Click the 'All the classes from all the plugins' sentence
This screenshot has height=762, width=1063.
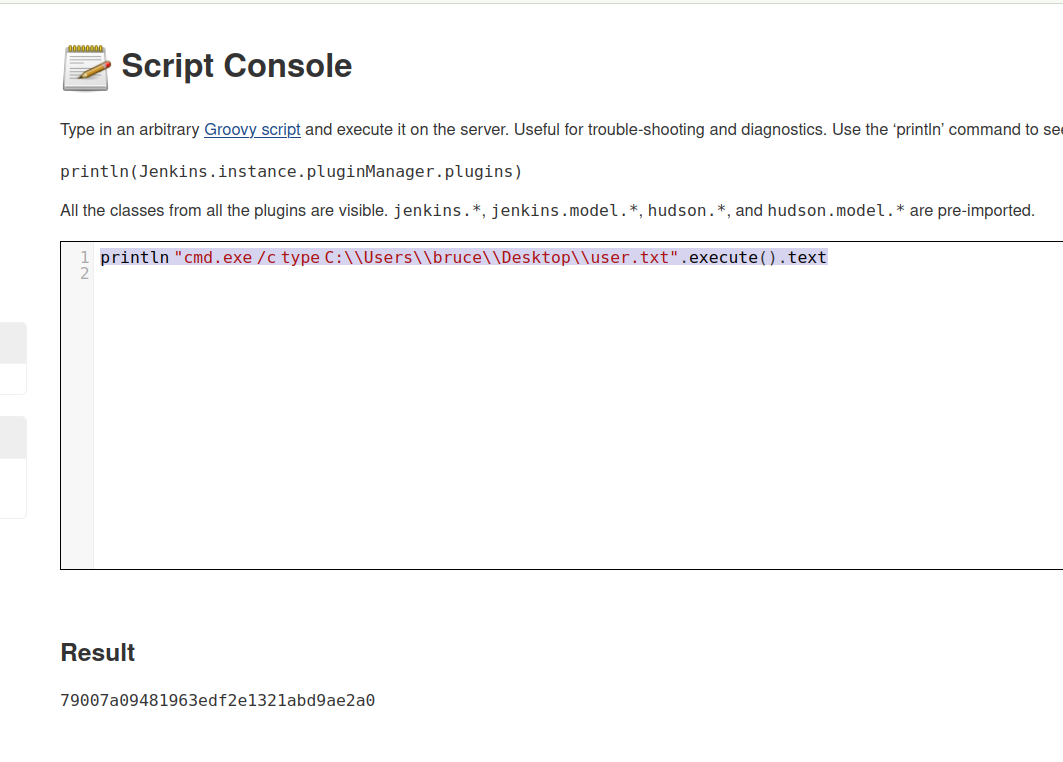coord(547,211)
